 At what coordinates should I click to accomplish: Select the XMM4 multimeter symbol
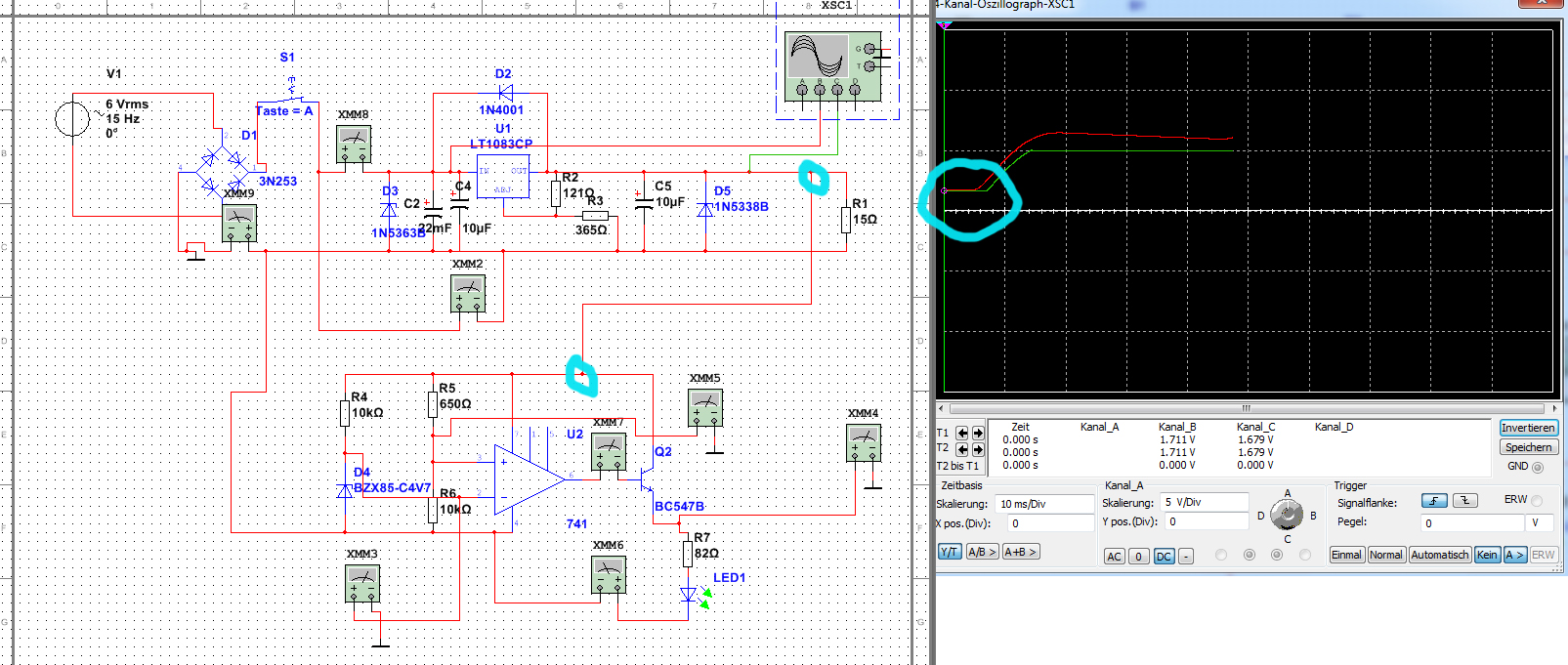864,443
